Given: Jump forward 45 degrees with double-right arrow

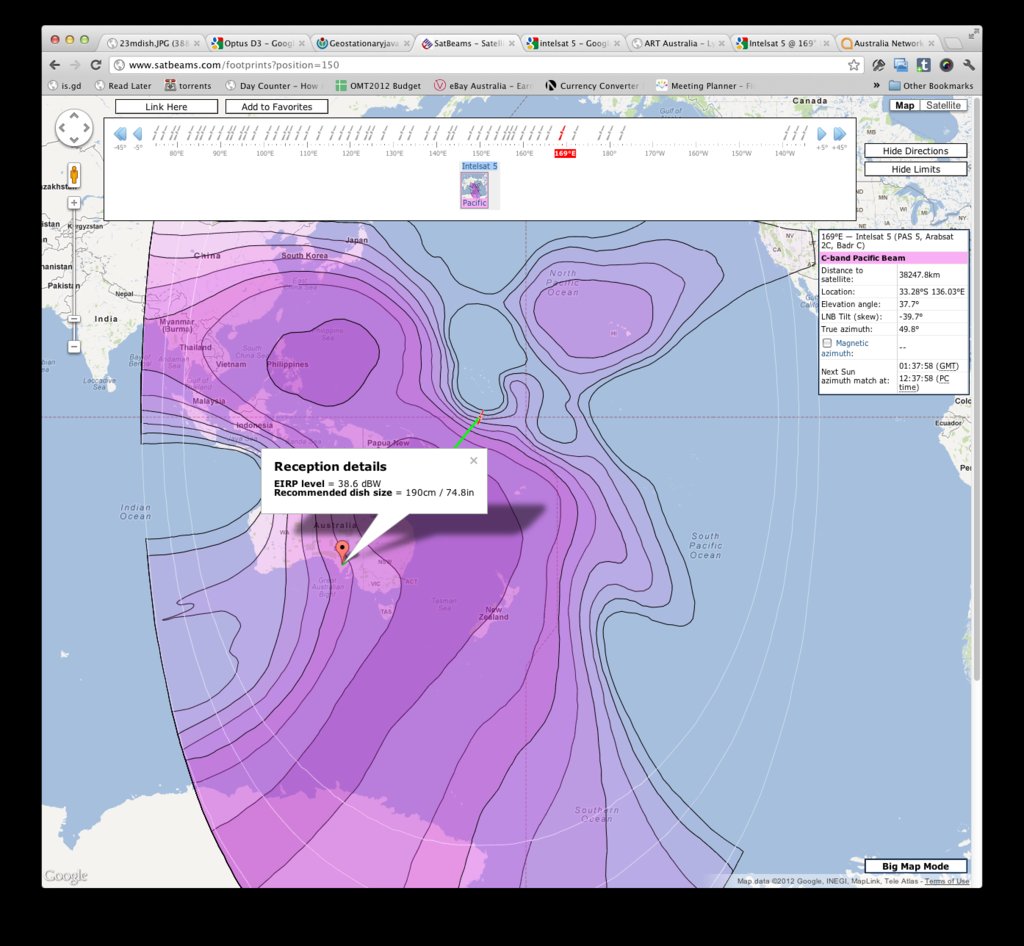Looking at the screenshot, I should click(x=840, y=134).
